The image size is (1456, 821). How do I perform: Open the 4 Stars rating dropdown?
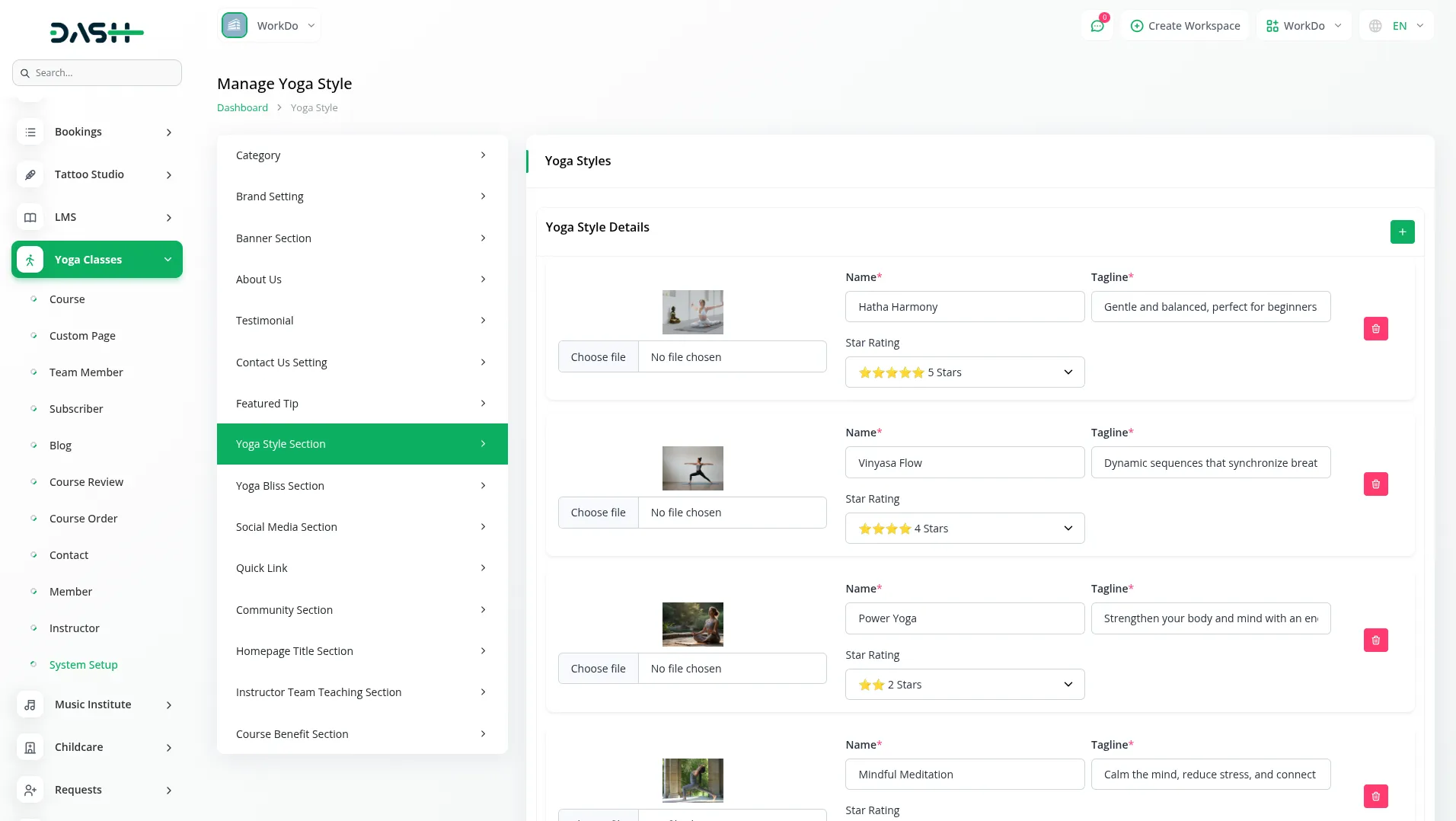[x=964, y=529]
